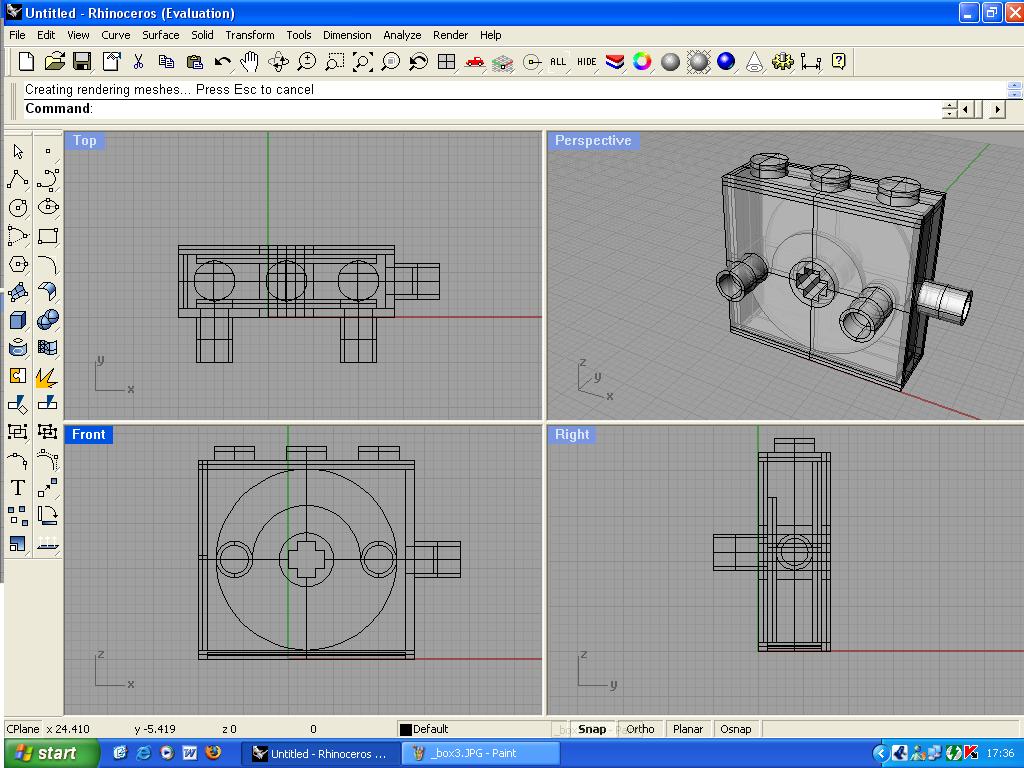Open the Front viewport title menu
Screen dimensions: 1024x768
pos(88,434)
